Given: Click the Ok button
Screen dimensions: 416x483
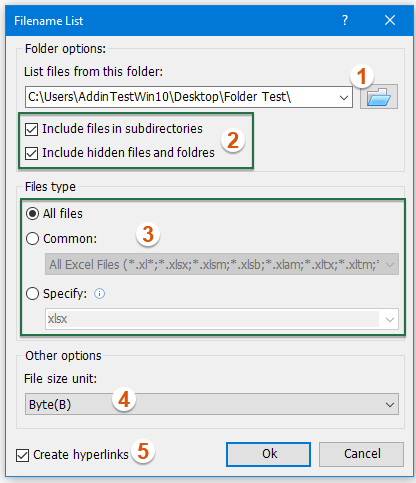Looking at the screenshot, I should point(268,454).
